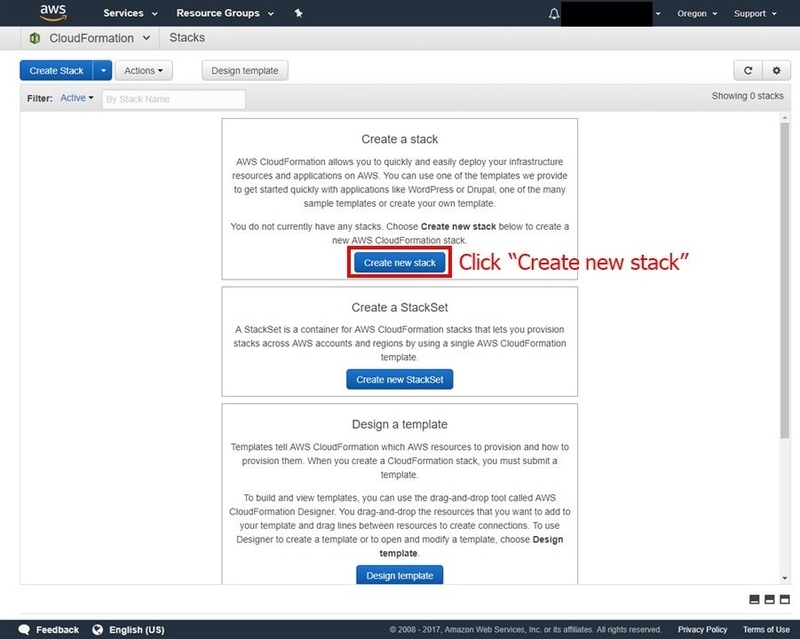Click the vertical scrollbar thumb
The height and width of the screenshot is (639, 800).
click(x=785, y=280)
